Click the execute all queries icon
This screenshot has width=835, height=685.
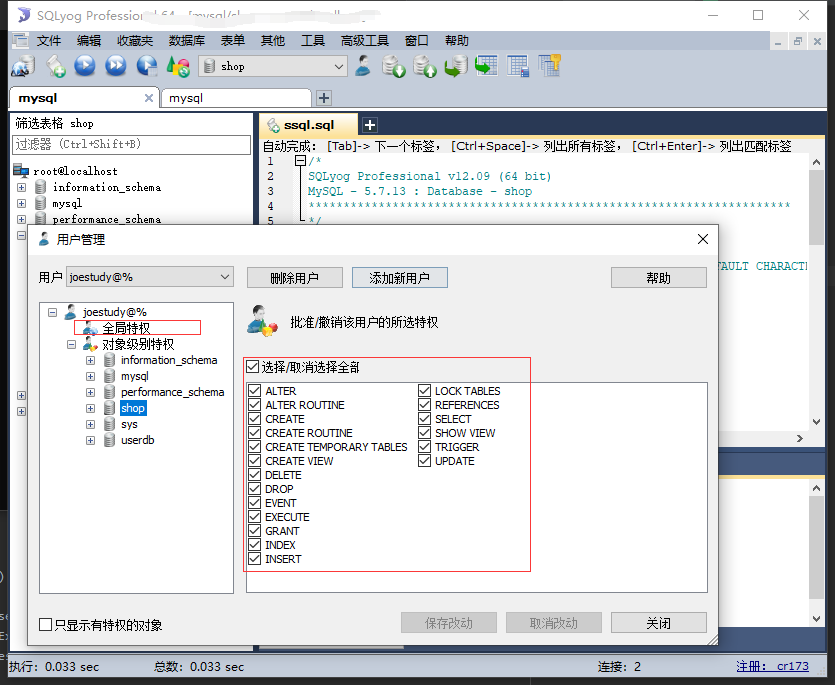pos(116,66)
